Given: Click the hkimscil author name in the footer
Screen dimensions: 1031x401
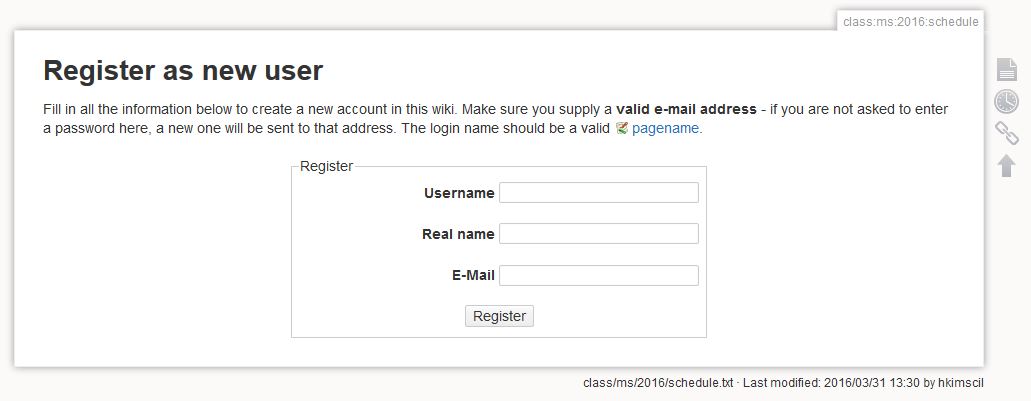Looking at the screenshot, I should pos(964,383).
